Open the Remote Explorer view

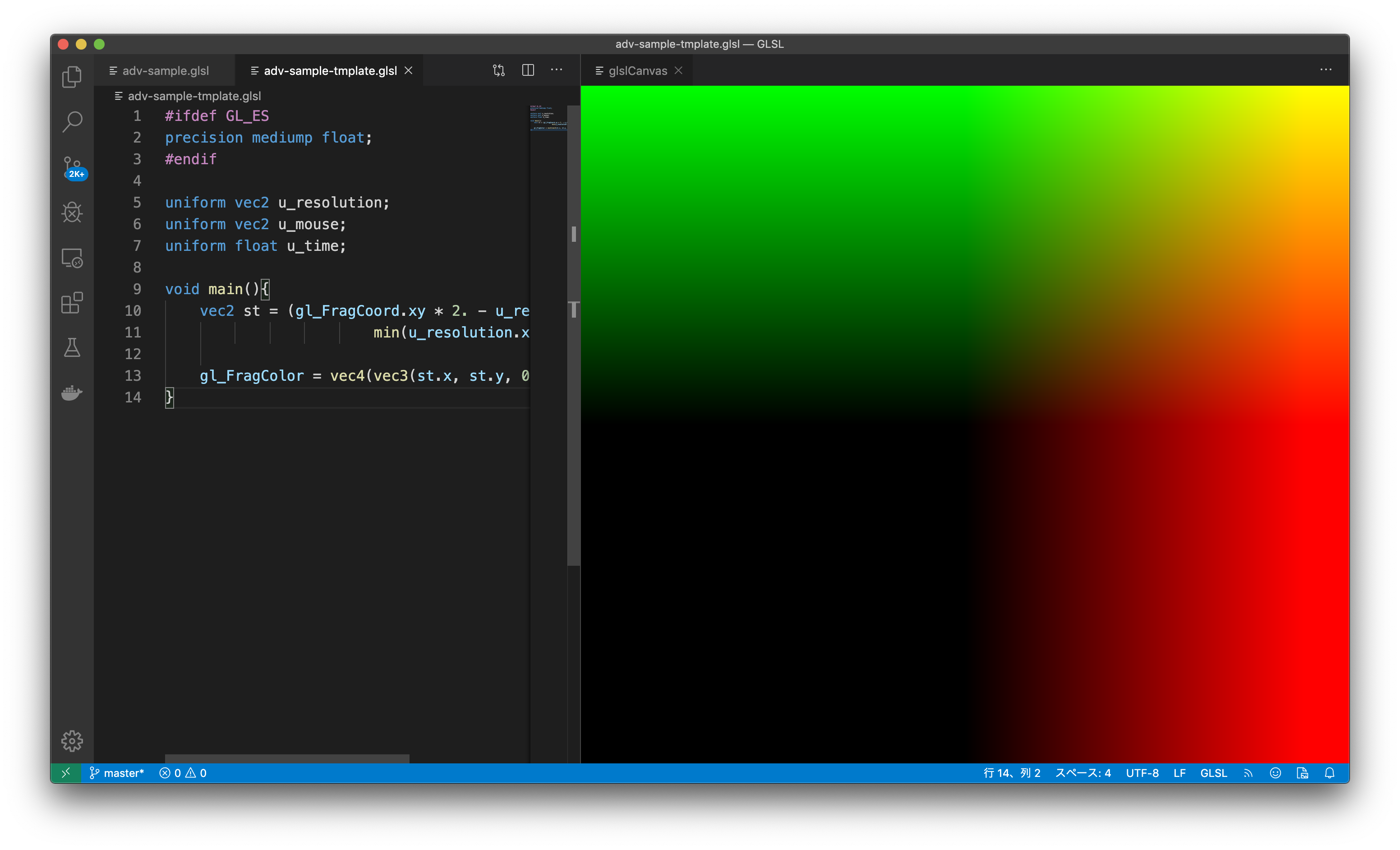[x=72, y=258]
